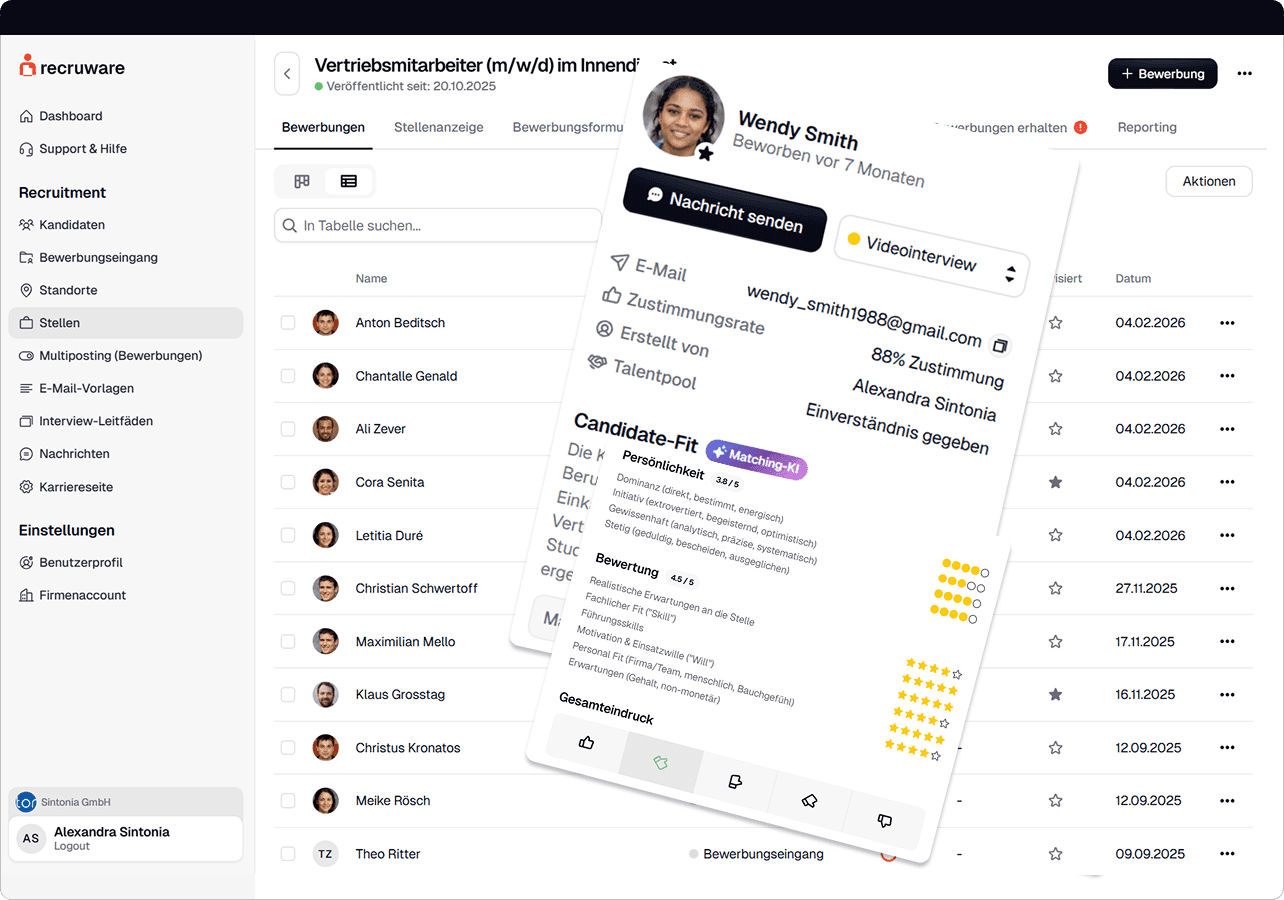The height and width of the screenshot is (900, 1284).
Task: Click the recruware logo icon
Action: tap(27, 65)
